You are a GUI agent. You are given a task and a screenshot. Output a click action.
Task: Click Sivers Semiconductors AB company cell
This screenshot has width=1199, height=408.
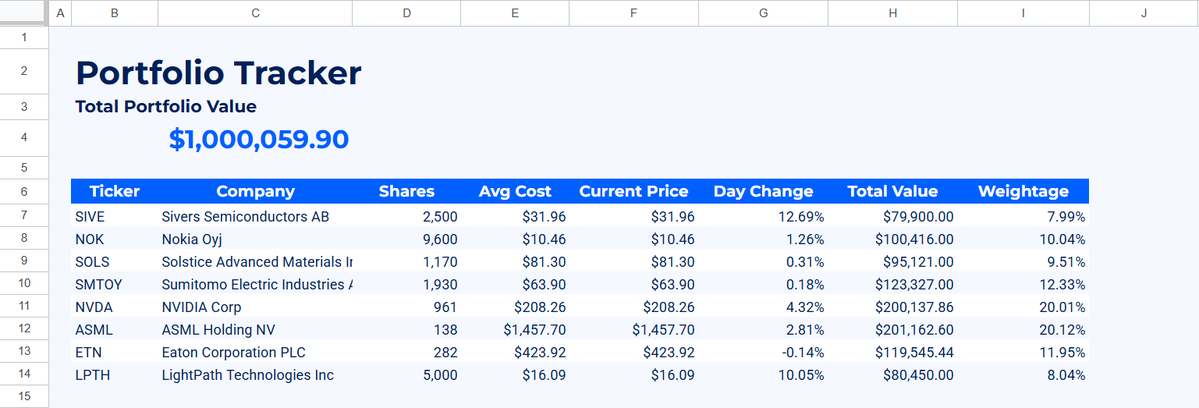255,216
